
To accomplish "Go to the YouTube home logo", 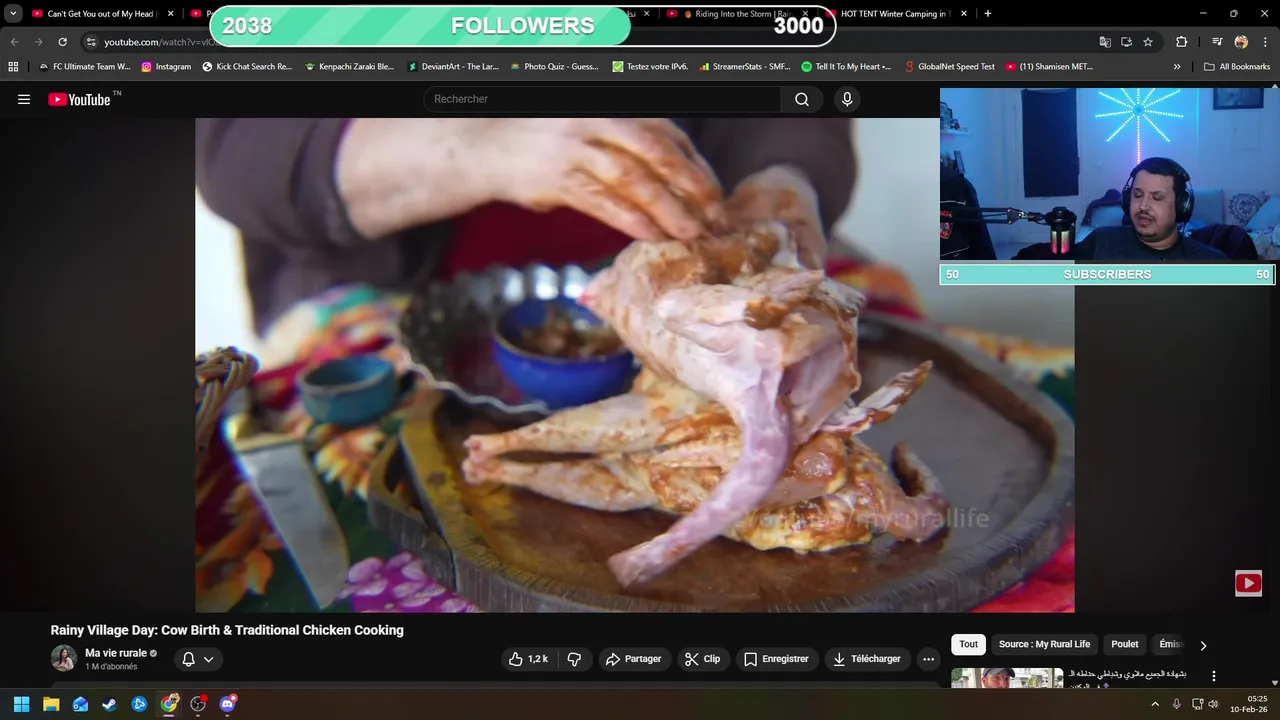I will click(79, 99).
